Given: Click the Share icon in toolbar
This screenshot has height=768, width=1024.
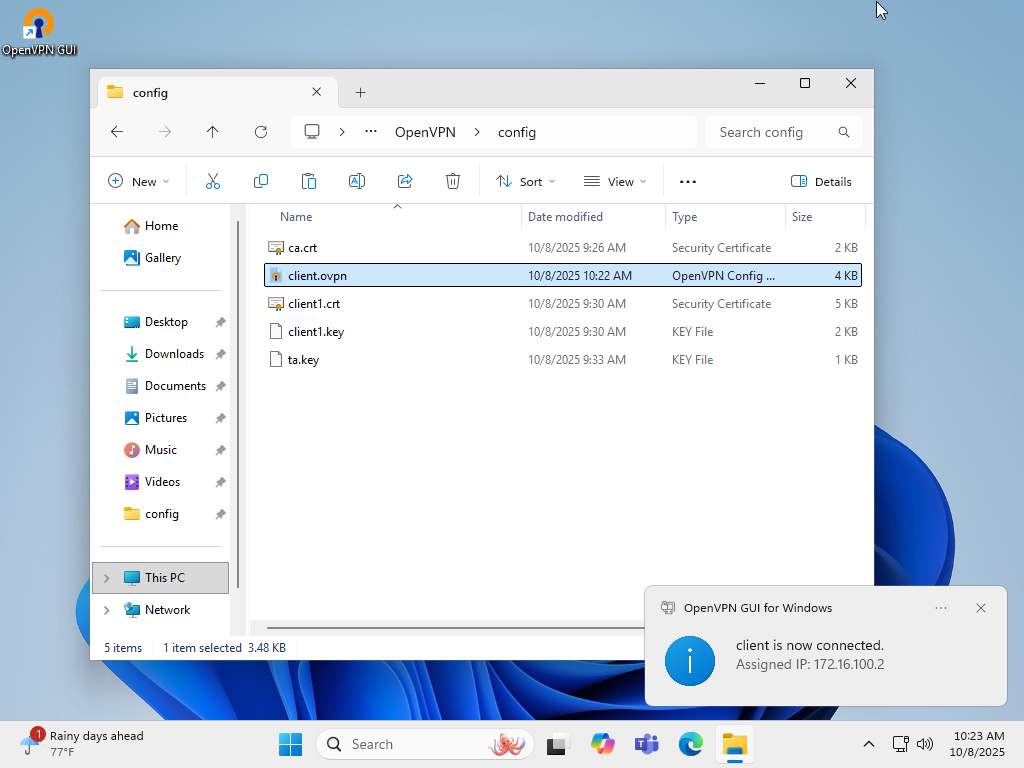Looking at the screenshot, I should tap(405, 181).
